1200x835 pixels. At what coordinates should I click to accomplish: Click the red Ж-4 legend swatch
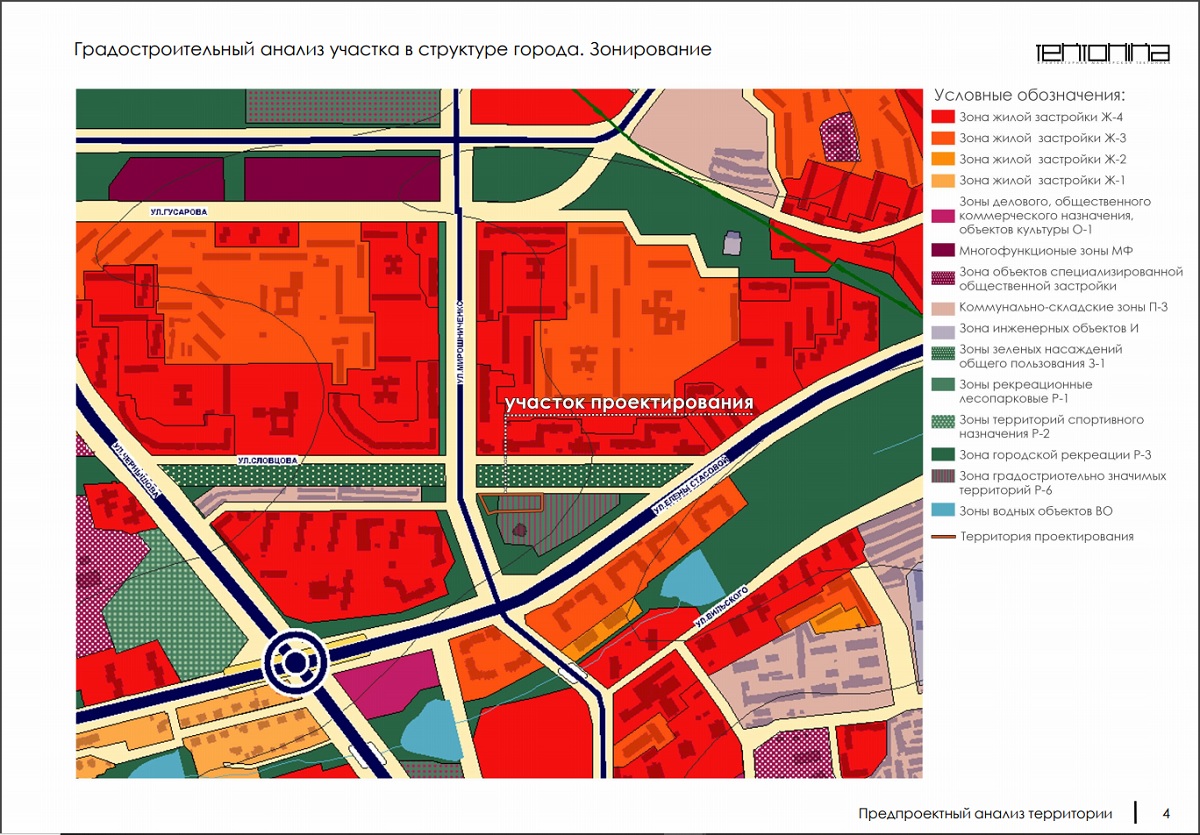943,117
